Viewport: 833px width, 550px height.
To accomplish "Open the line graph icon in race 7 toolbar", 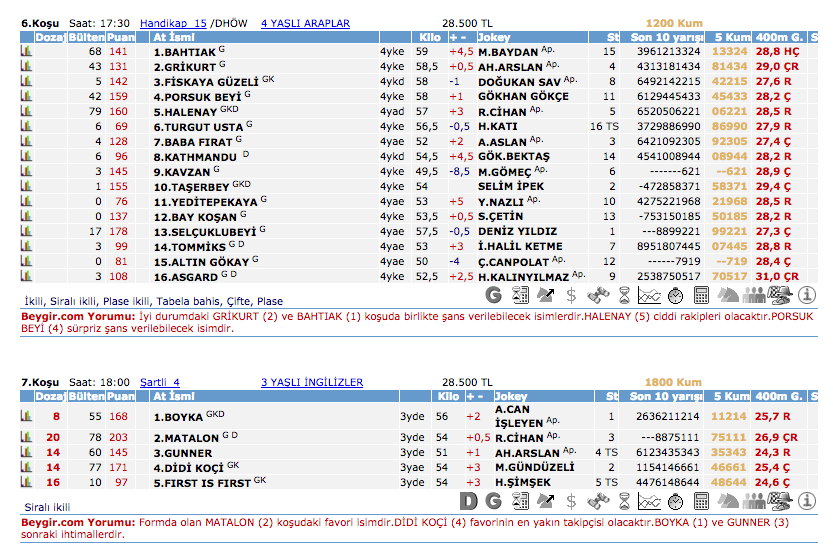I will click(x=650, y=500).
